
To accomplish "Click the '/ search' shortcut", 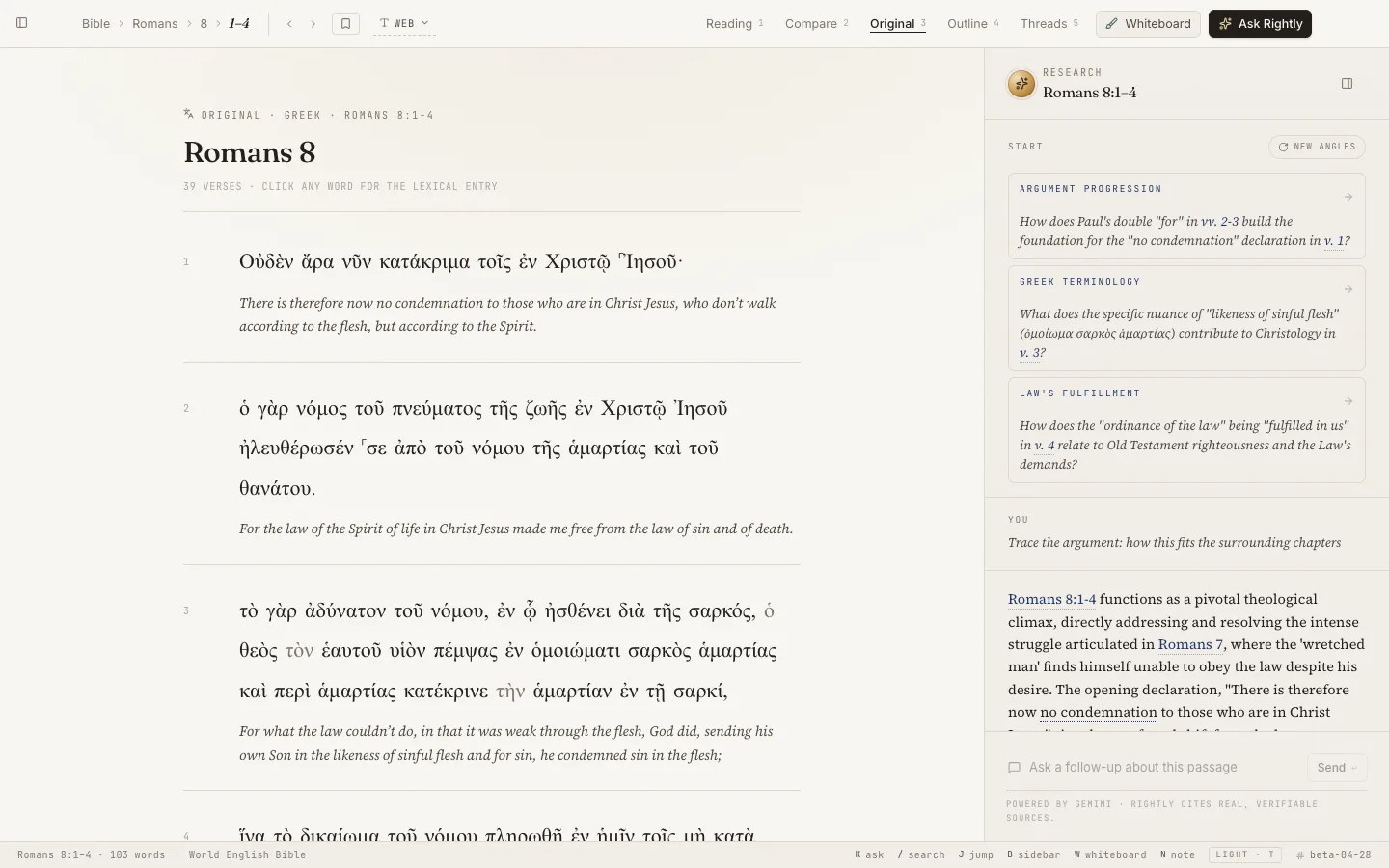I will pyautogui.click(x=921, y=854).
